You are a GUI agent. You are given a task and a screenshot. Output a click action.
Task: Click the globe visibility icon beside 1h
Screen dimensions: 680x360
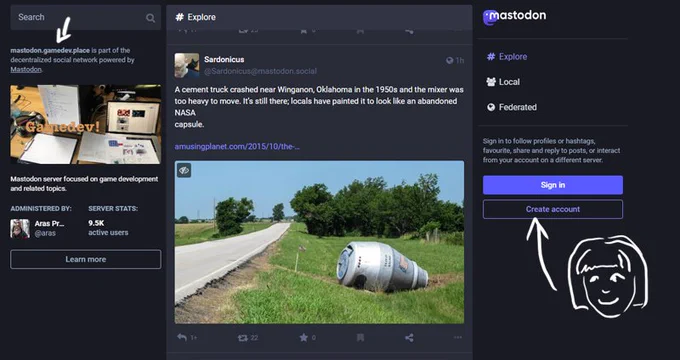(449, 61)
